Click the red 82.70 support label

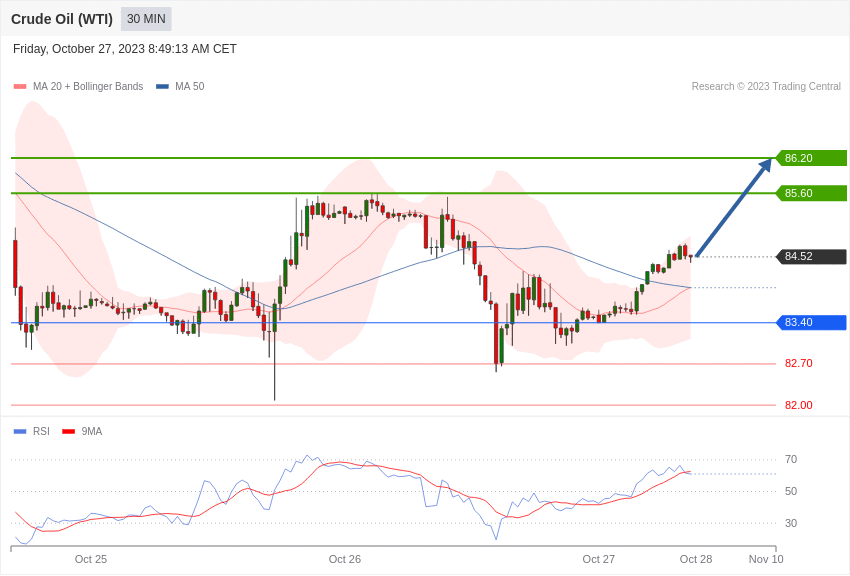tap(799, 364)
